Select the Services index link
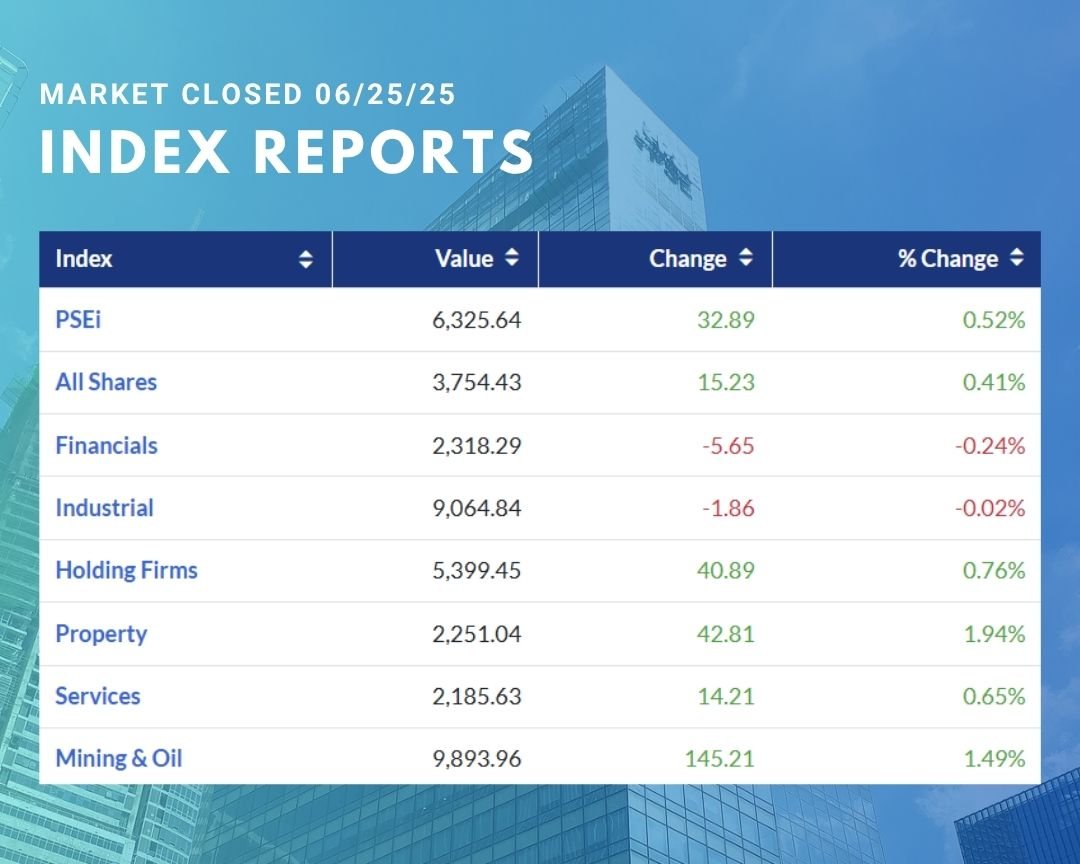This screenshot has height=864, width=1080. [98, 696]
